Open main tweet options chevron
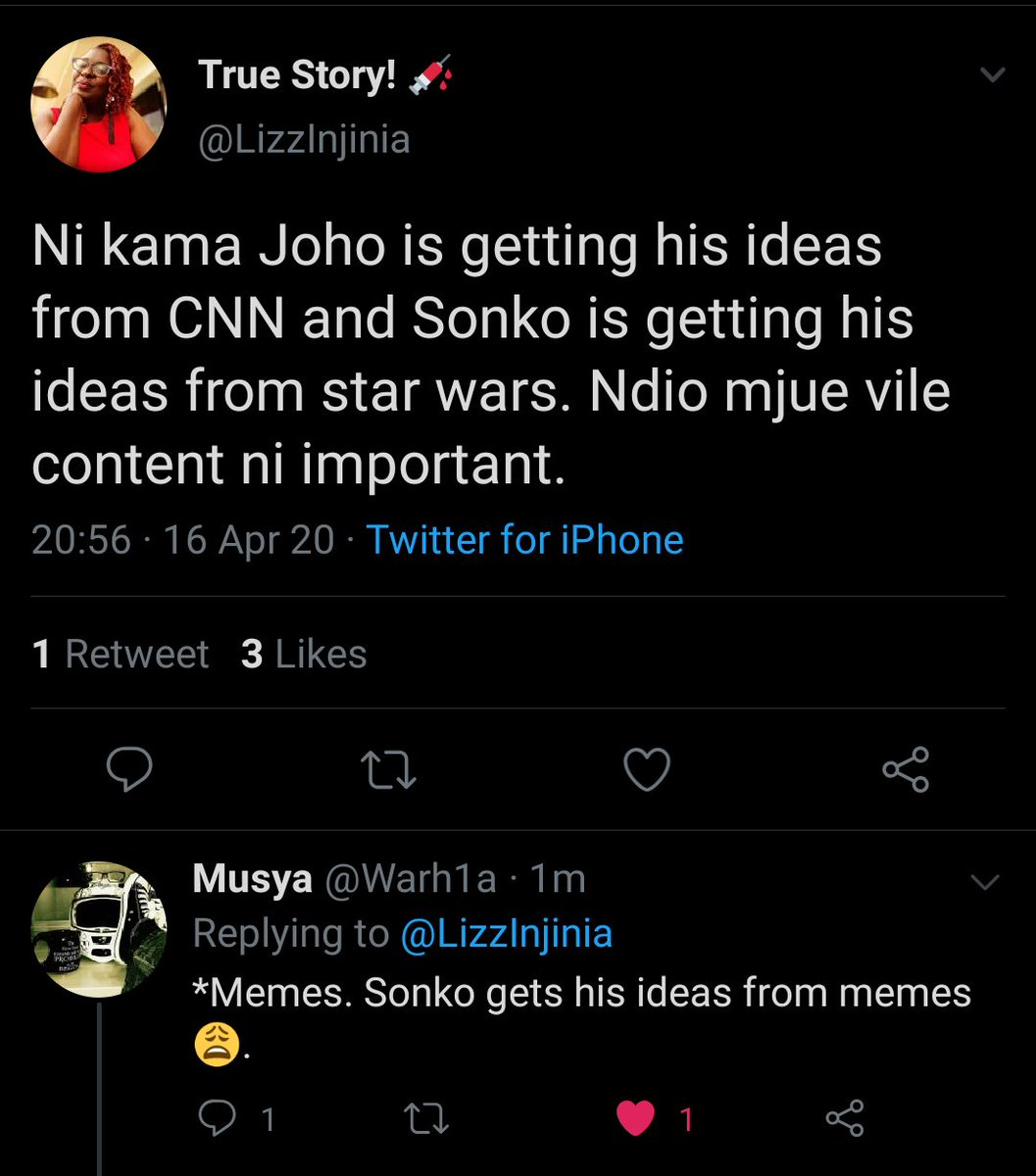This screenshot has width=1036, height=1176. [x=993, y=75]
